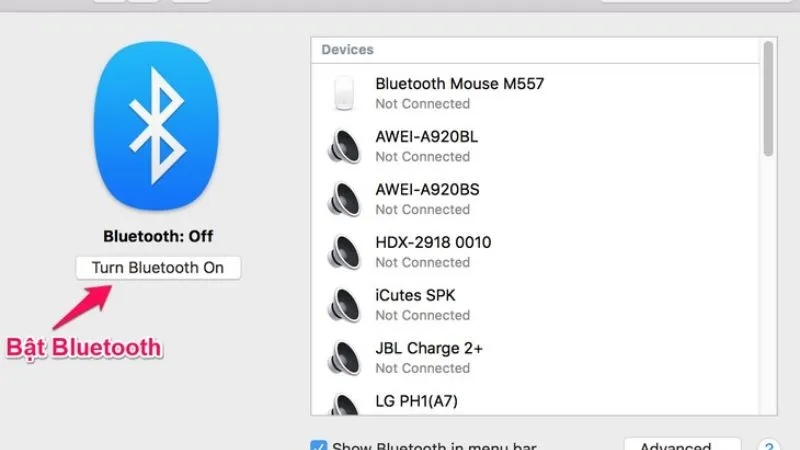Select the JBL Charge 2+ device name
Image resolution: width=800 pixels, height=450 pixels.
pyautogui.click(x=430, y=349)
